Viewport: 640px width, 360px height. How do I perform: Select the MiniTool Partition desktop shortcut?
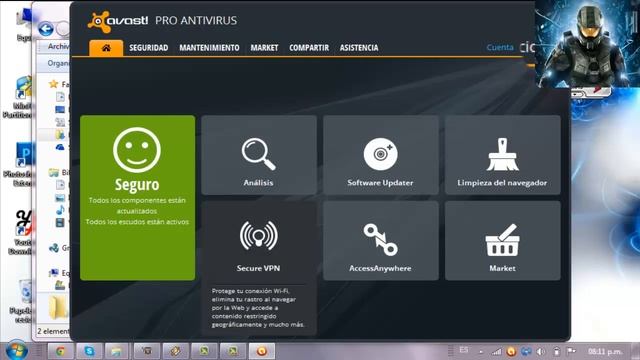pos(19,98)
